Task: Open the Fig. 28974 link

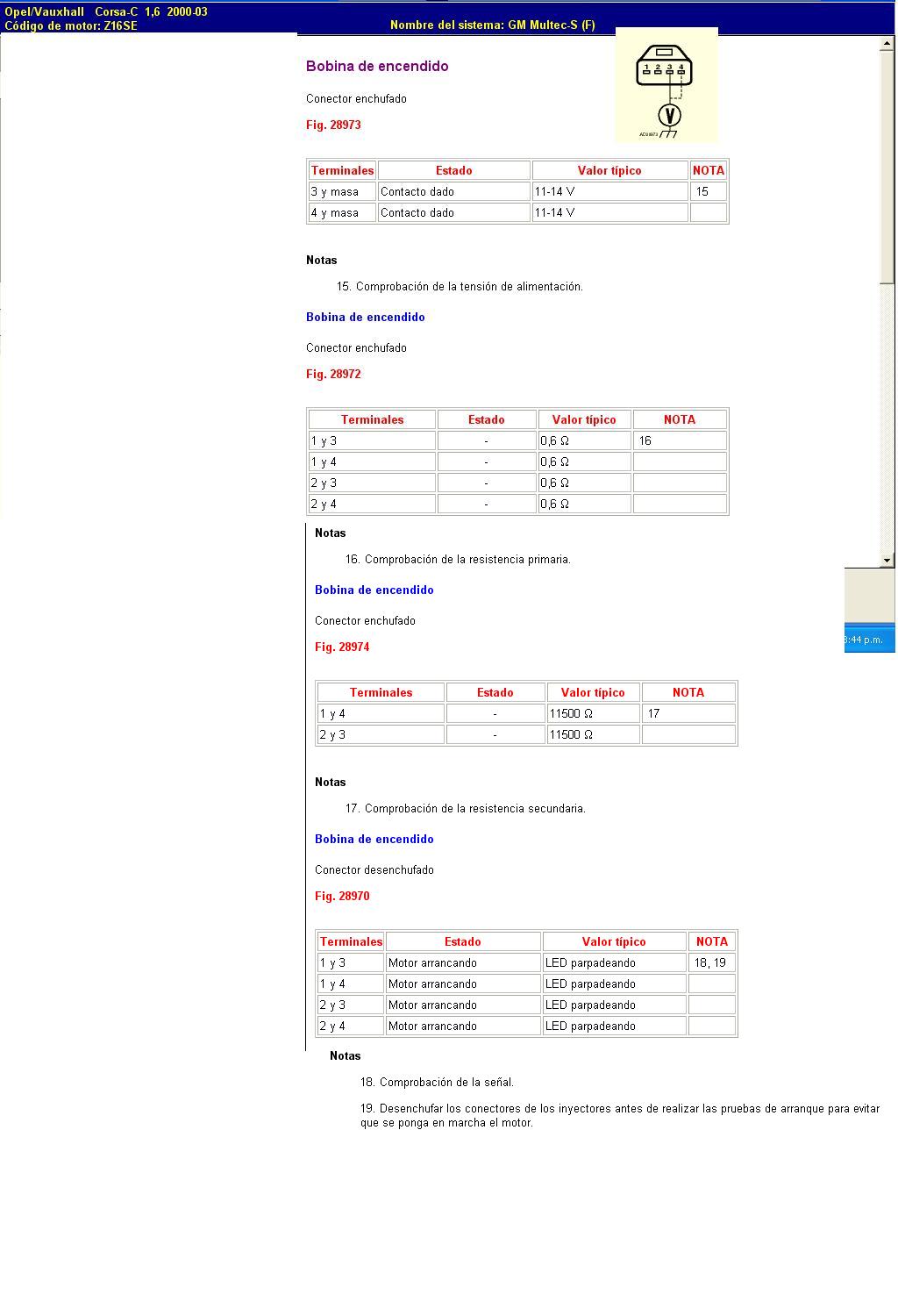Action: pyautogui.click(x=342, y=647)
